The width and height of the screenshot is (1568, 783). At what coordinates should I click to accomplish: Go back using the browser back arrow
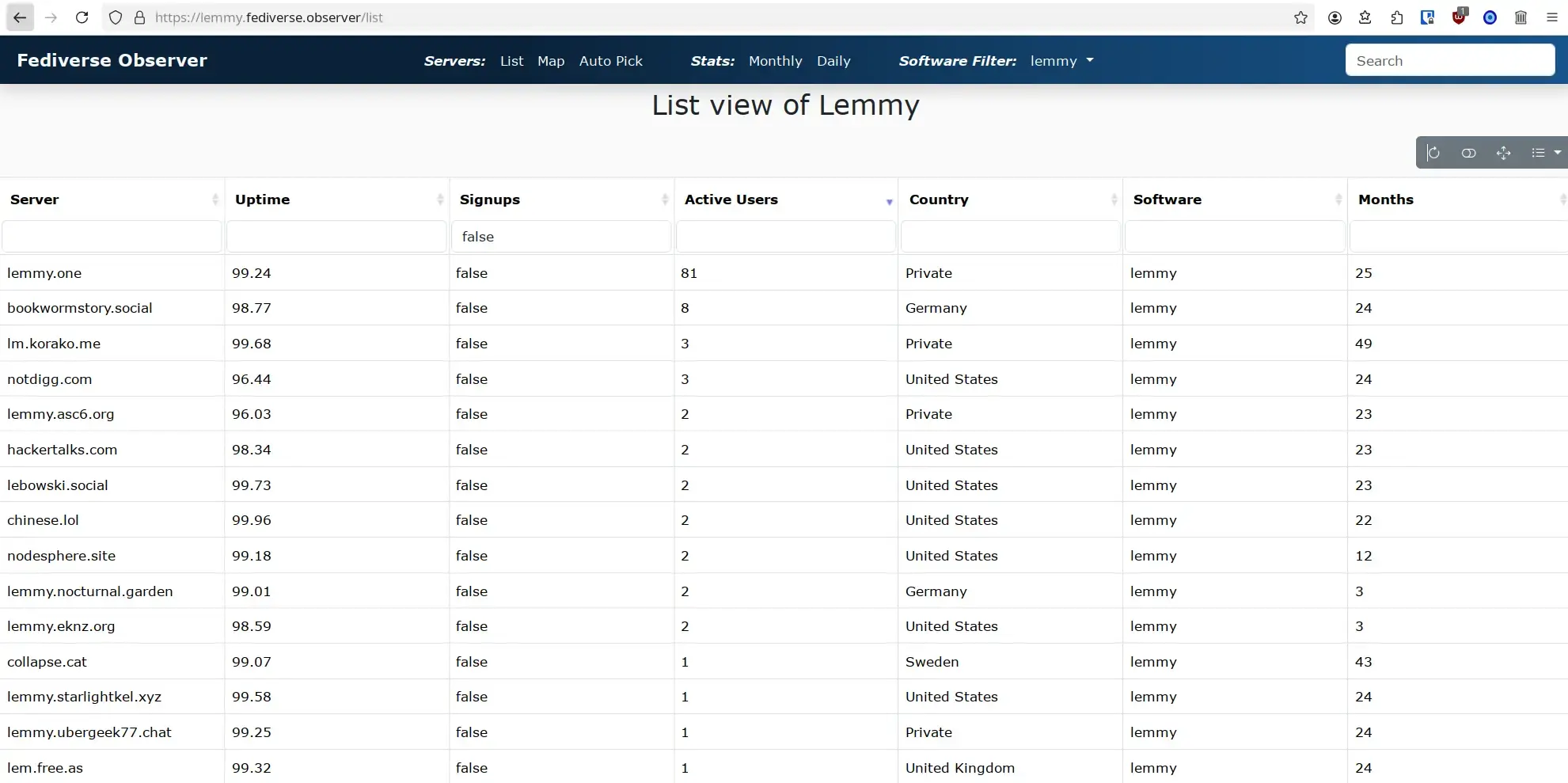pos(20,17)
